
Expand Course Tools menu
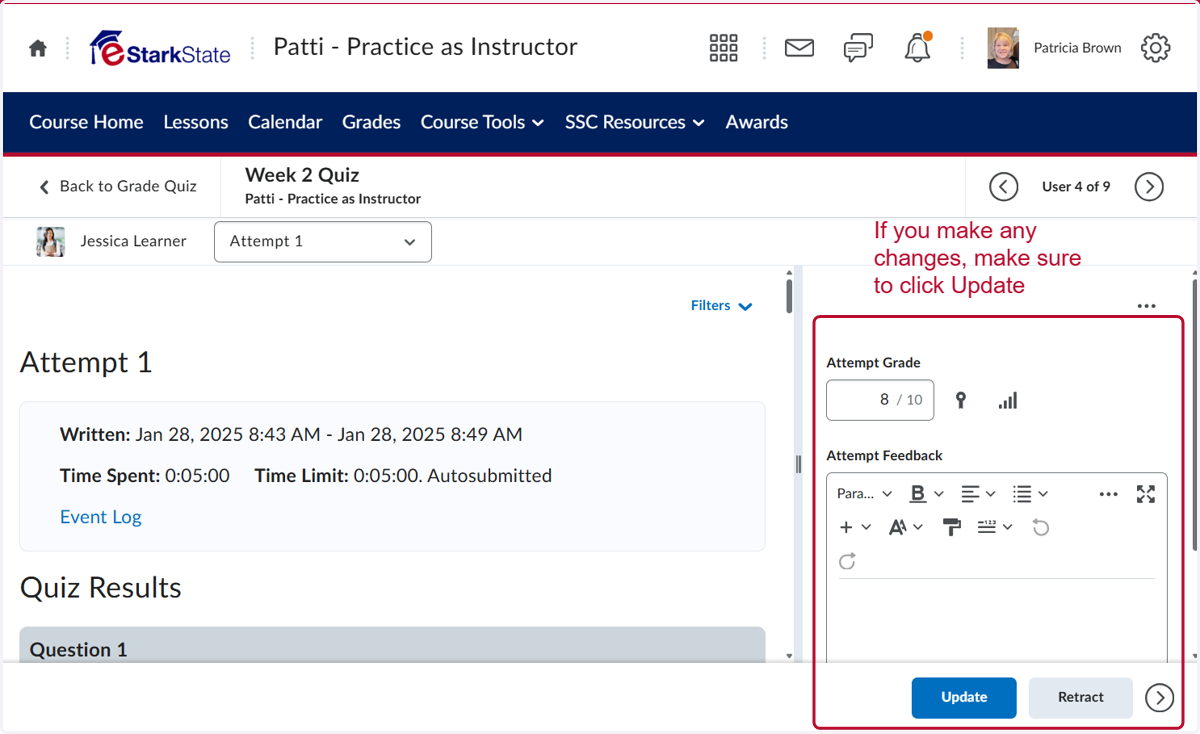point(482,122)
